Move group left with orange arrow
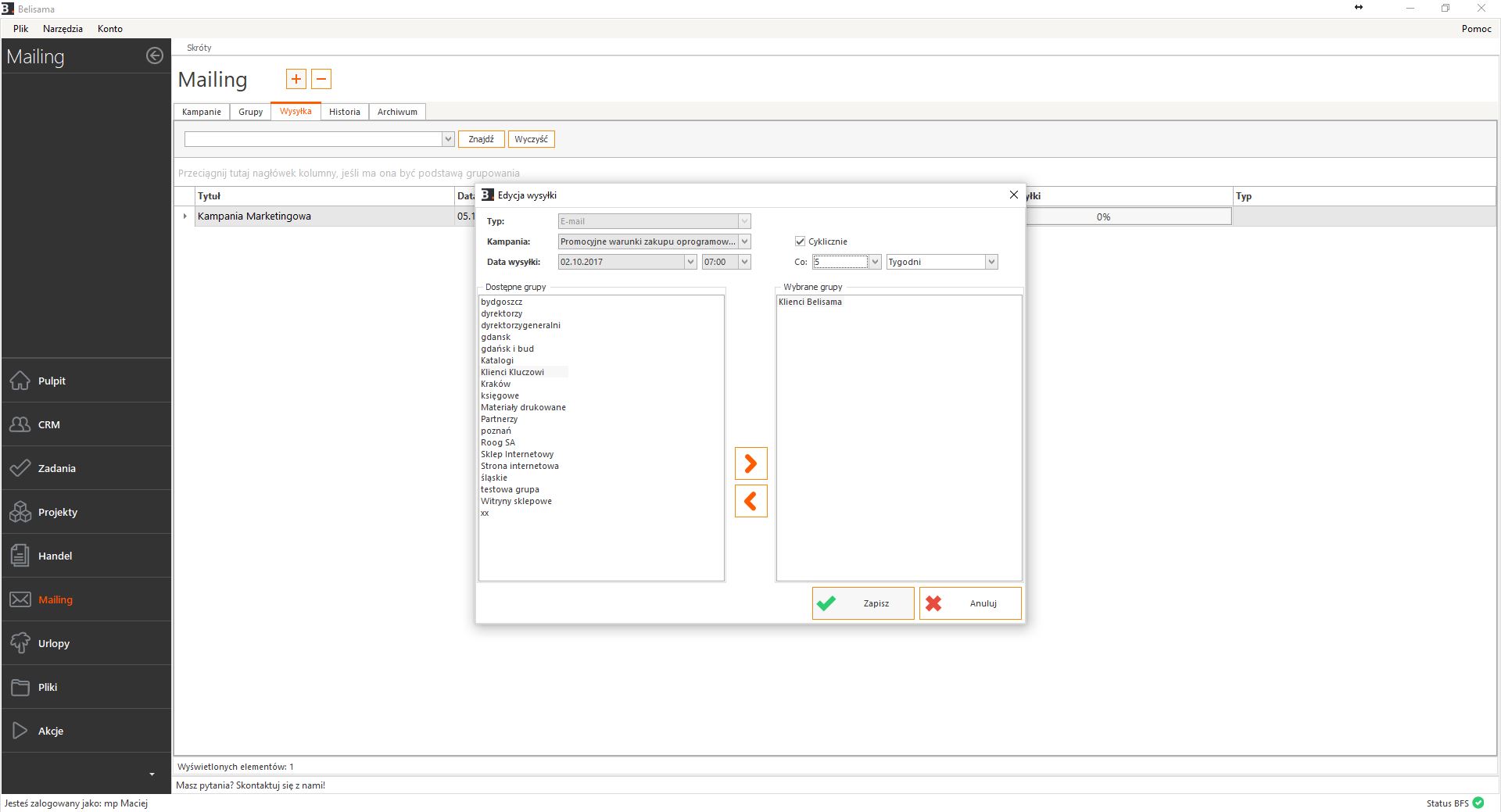 [x=750, y=501]
